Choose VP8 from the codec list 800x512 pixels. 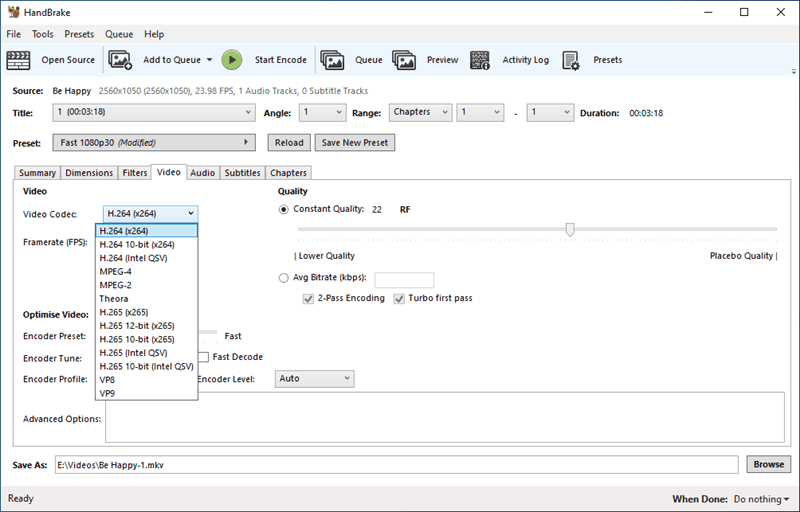146,380
